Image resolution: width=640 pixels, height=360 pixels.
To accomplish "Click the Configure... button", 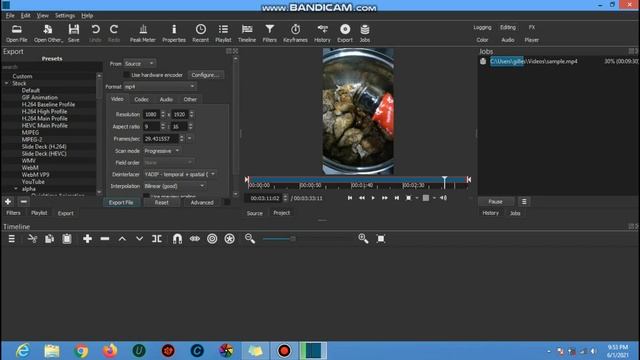I will (x=205, y=75).
